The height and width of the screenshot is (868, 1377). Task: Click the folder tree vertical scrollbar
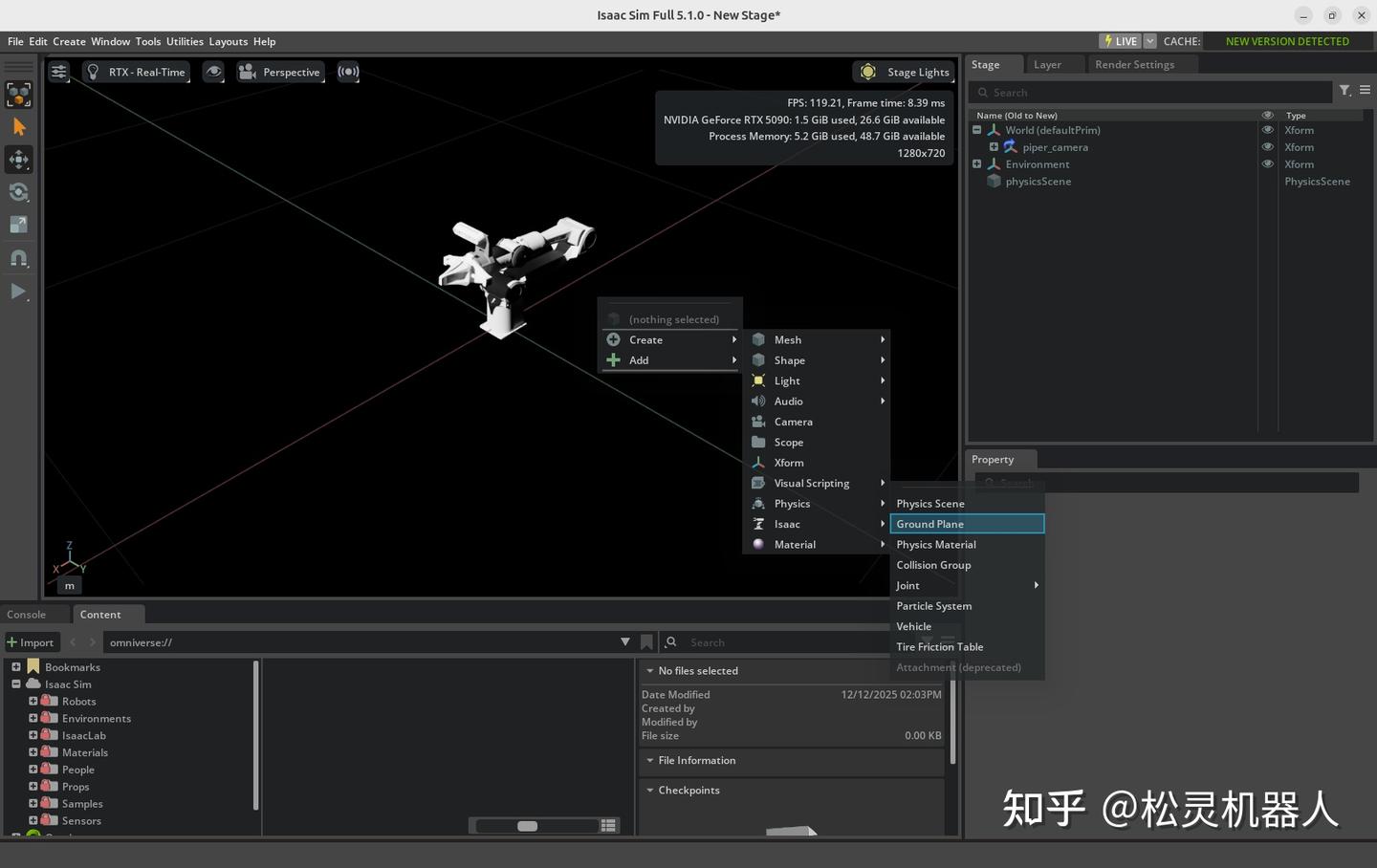(x=256, y=734)
